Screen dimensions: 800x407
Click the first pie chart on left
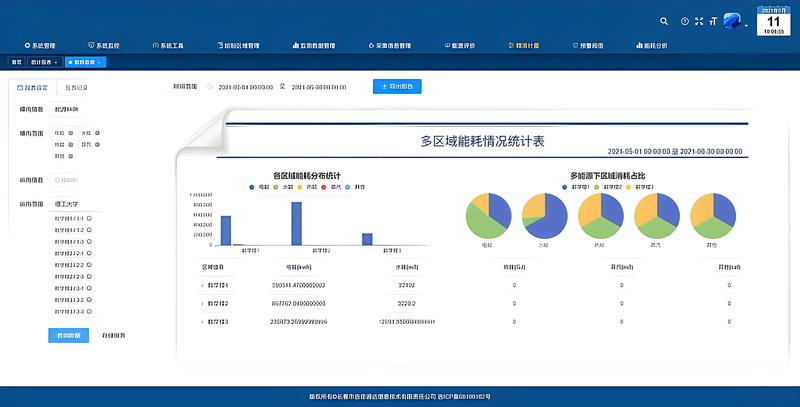pyautogui.click(x=488, y=216)
